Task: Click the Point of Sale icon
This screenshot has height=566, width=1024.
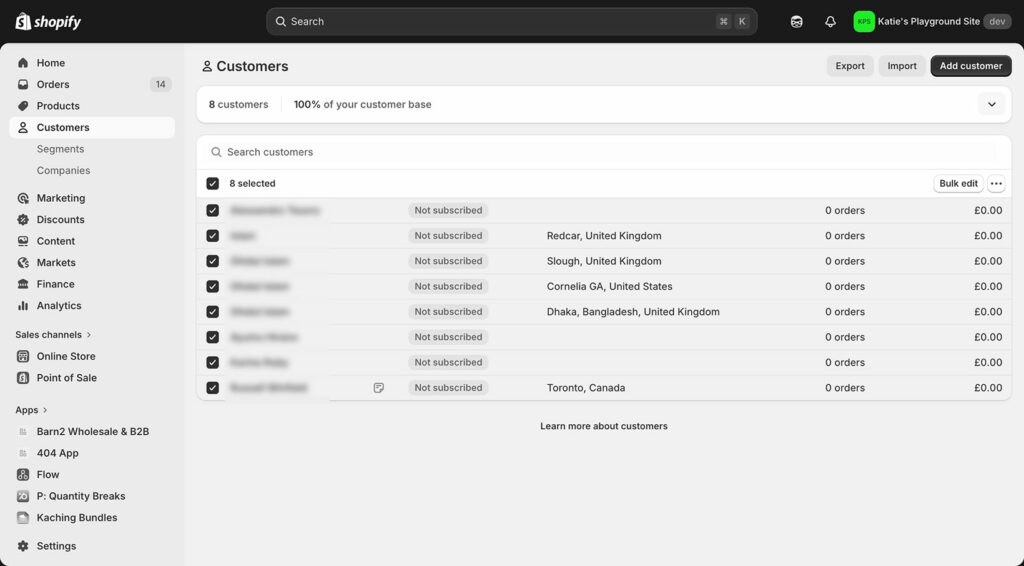Action: 23,377
